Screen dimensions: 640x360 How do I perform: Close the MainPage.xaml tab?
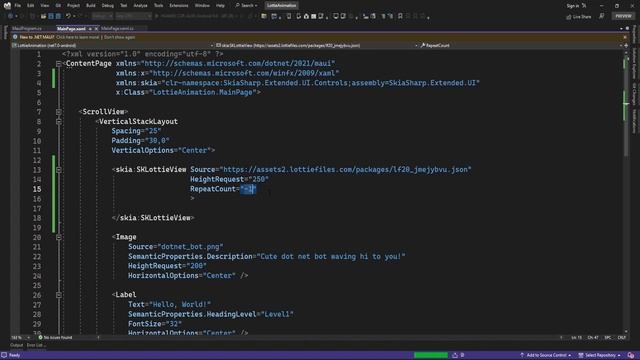pos(96,29)
